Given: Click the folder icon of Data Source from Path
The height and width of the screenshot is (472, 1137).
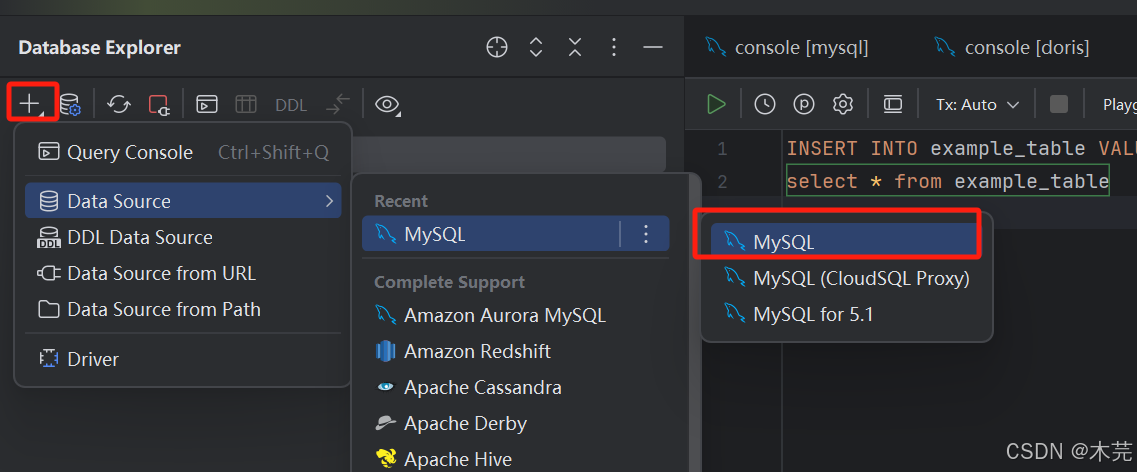Looking at the screenshot, I should (49, 310).
